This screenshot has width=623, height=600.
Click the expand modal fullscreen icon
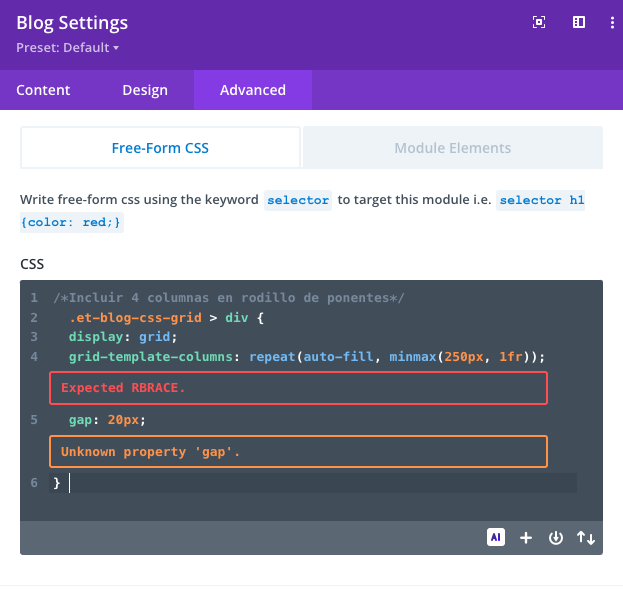point(539,22)
